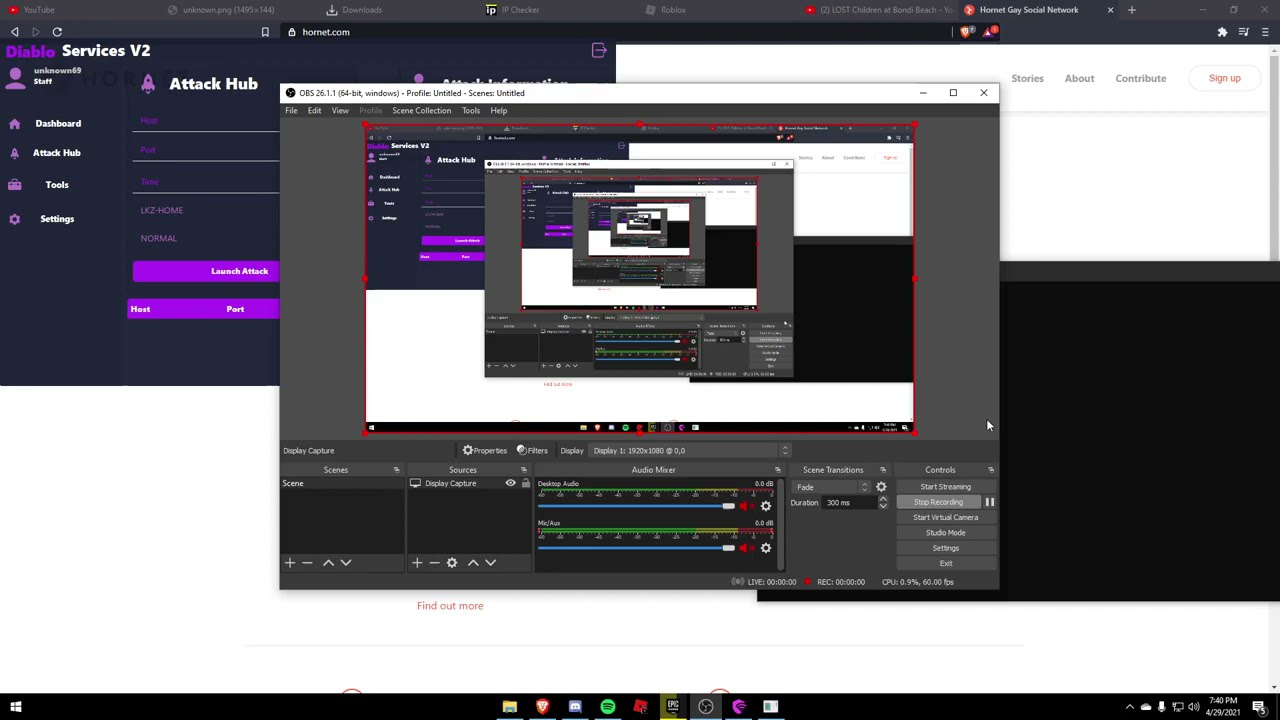Open the Brave Rewards icon in address bar
The width and height of the screenshot is (1280, 720).
pos(988,32)
